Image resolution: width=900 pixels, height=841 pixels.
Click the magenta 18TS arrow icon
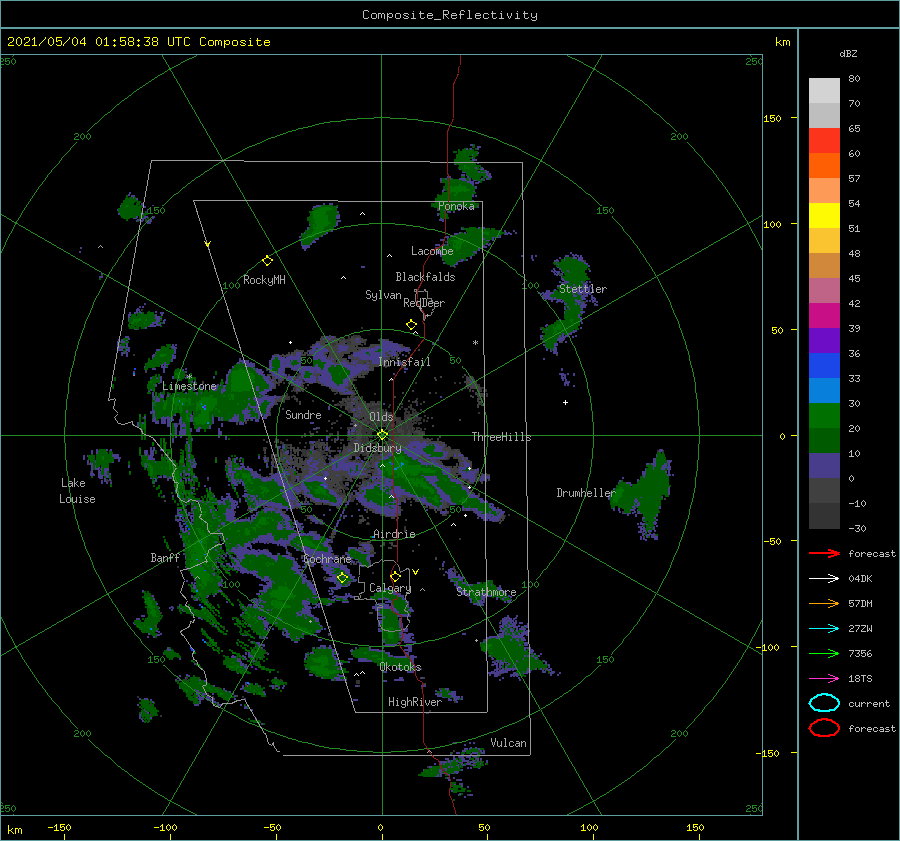tap(824, 679)
